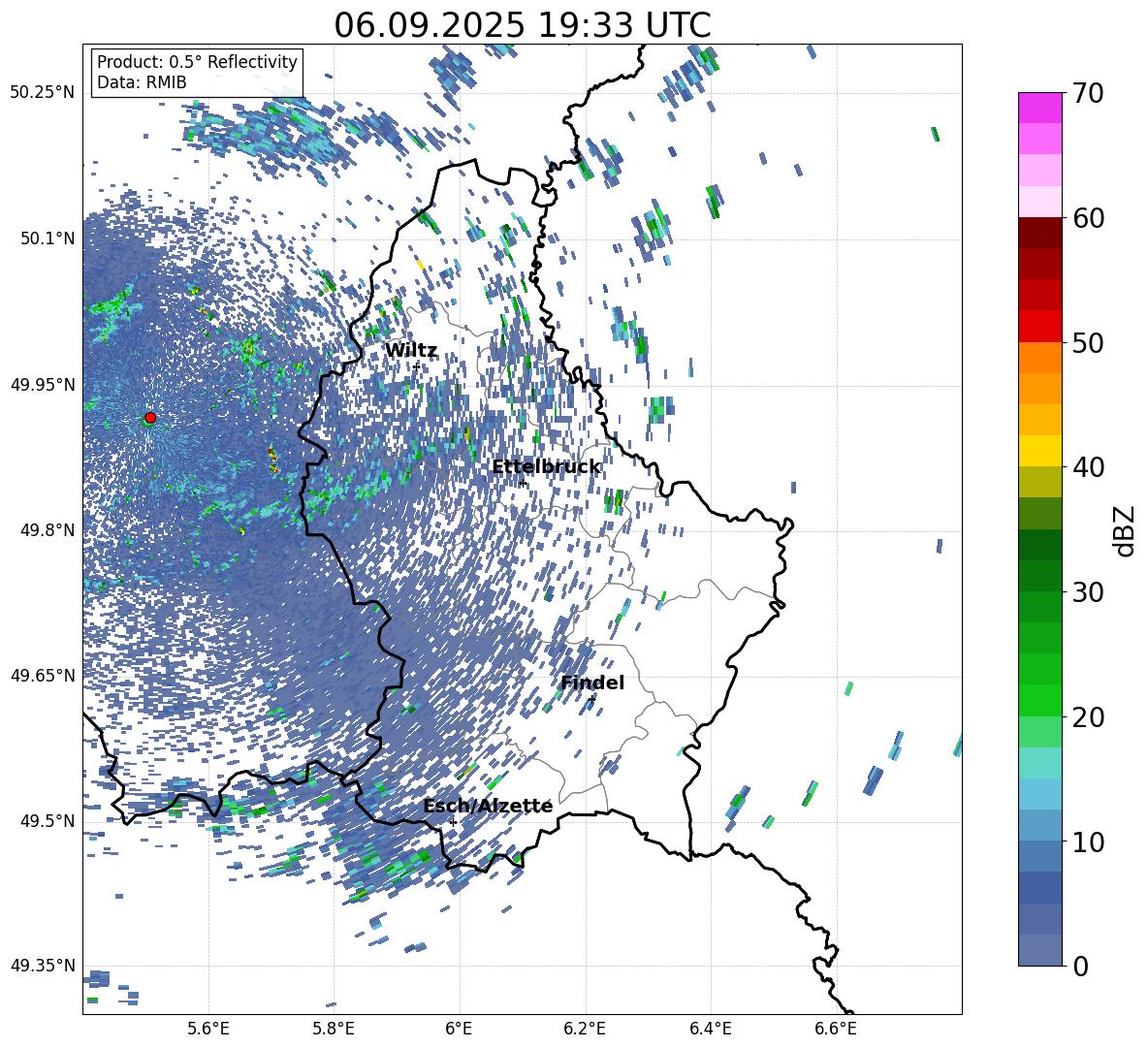This screenshot has width=1148, height=1048.
Task: Click the 49.35°N latitude label
Action: point(43,966)
